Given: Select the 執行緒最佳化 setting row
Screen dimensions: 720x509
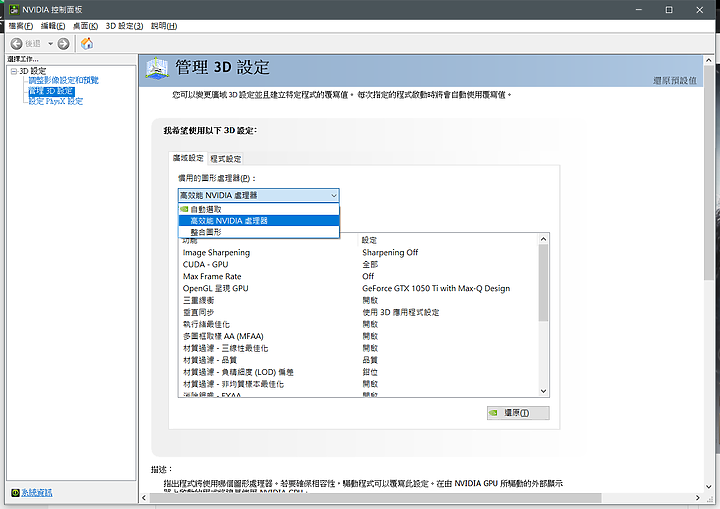Looking at the screenshot, I should point(358,324).
